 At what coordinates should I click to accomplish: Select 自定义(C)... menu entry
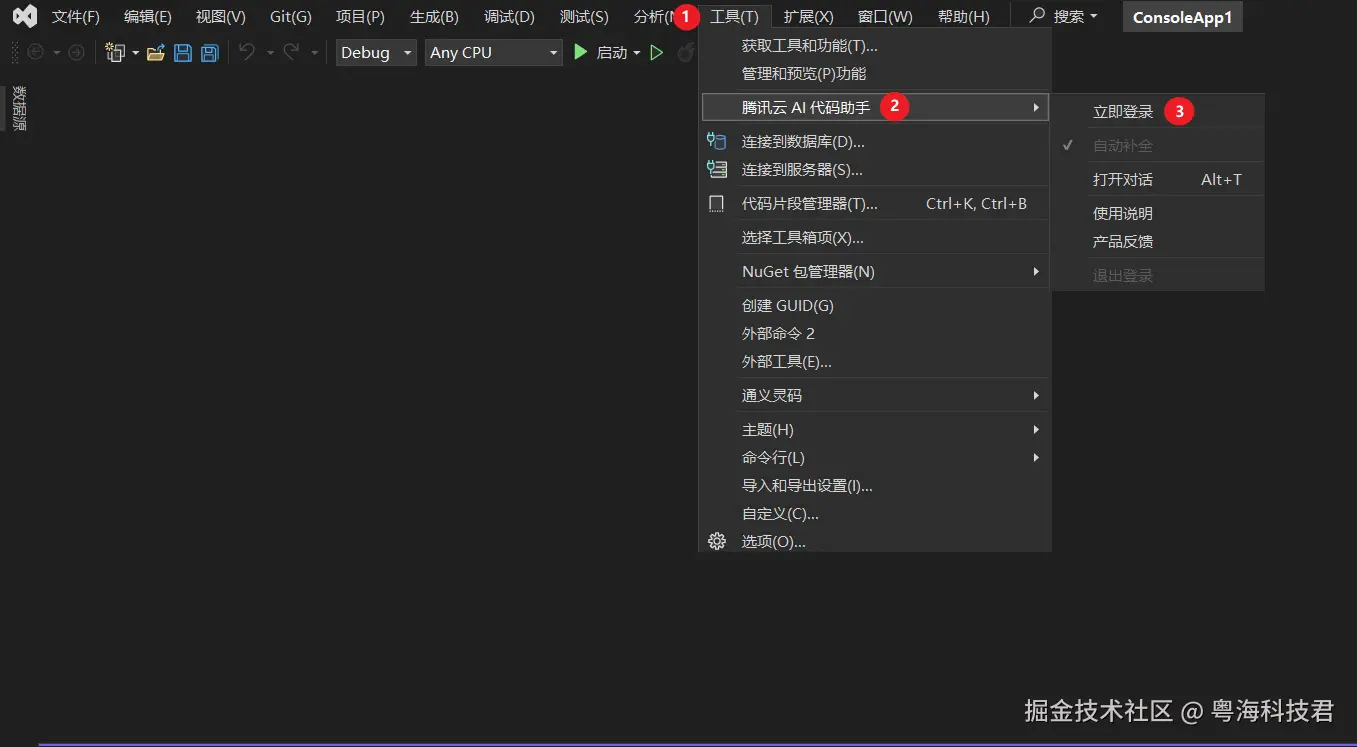click(x=875, y=514)
